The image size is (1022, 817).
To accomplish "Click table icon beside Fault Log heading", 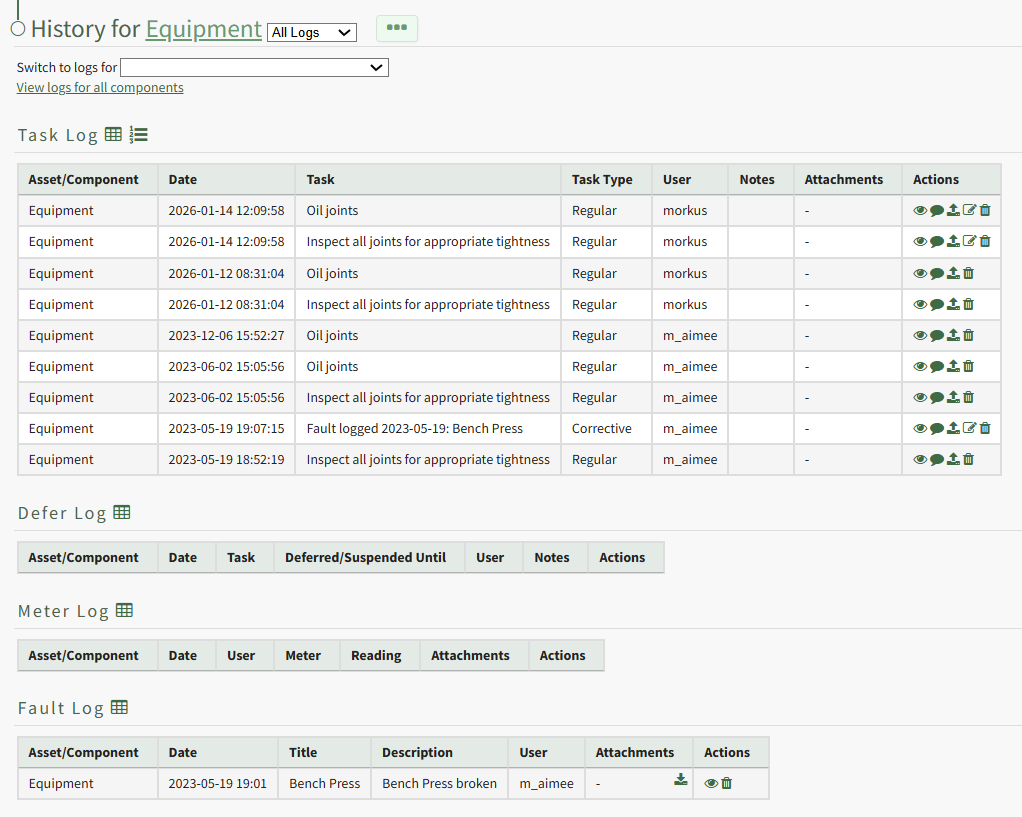I will point(119,707).
